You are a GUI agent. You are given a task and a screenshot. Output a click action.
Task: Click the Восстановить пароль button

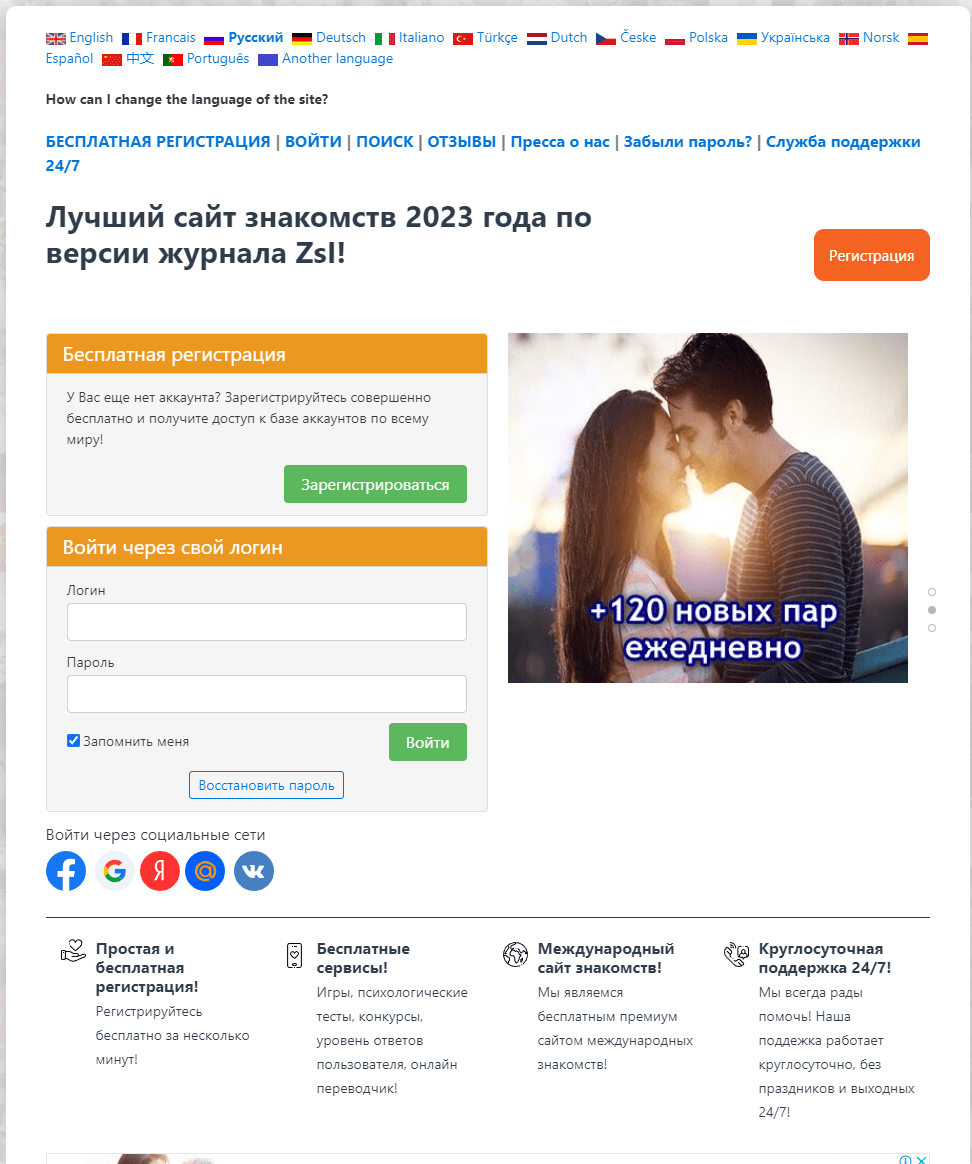(x=267, y=785)
